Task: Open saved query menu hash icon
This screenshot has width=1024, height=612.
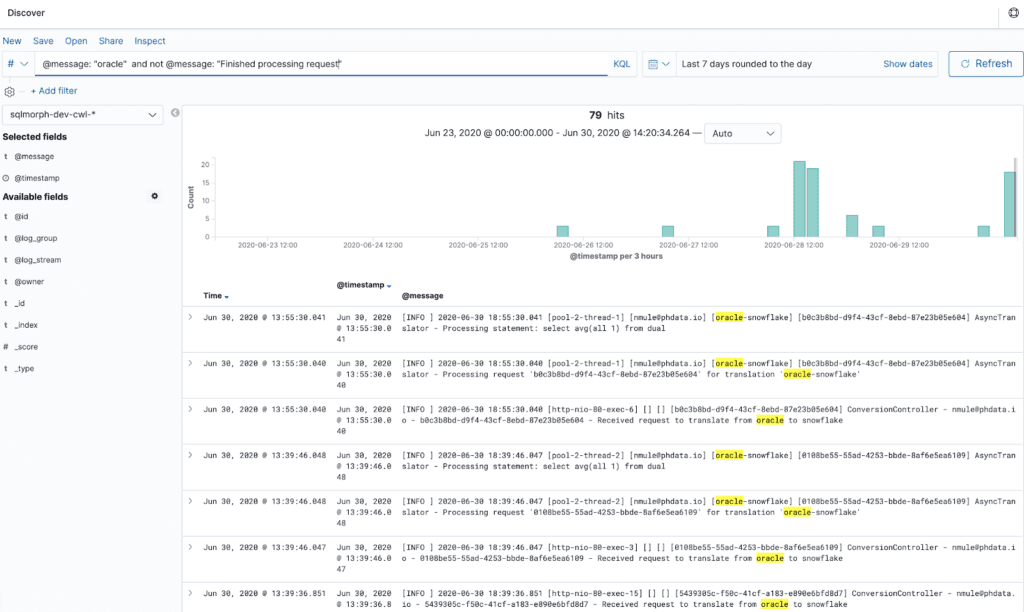Action: click(x=17, y=64)
